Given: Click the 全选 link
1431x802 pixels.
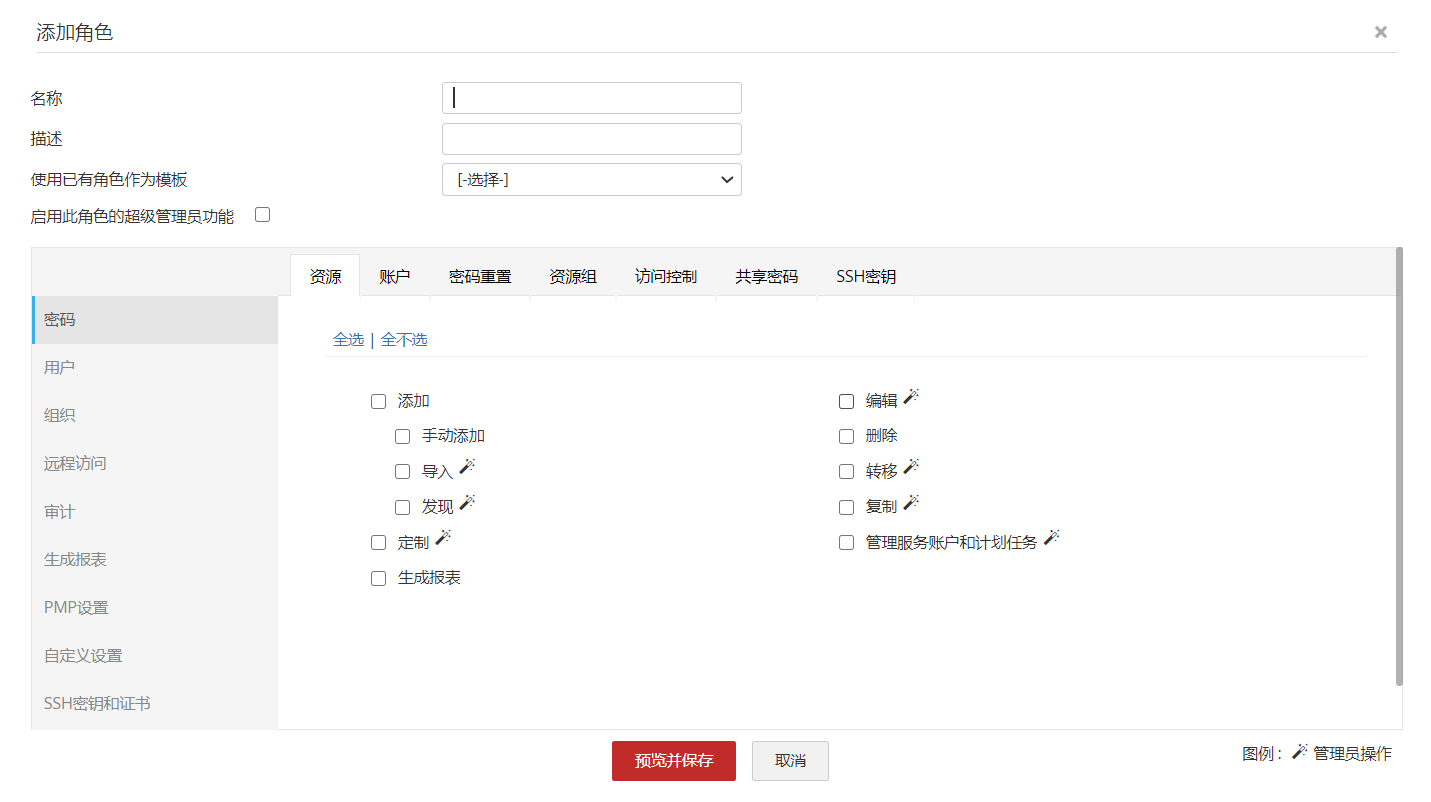Looking at the screenshot, I should [x=348, y=340].
